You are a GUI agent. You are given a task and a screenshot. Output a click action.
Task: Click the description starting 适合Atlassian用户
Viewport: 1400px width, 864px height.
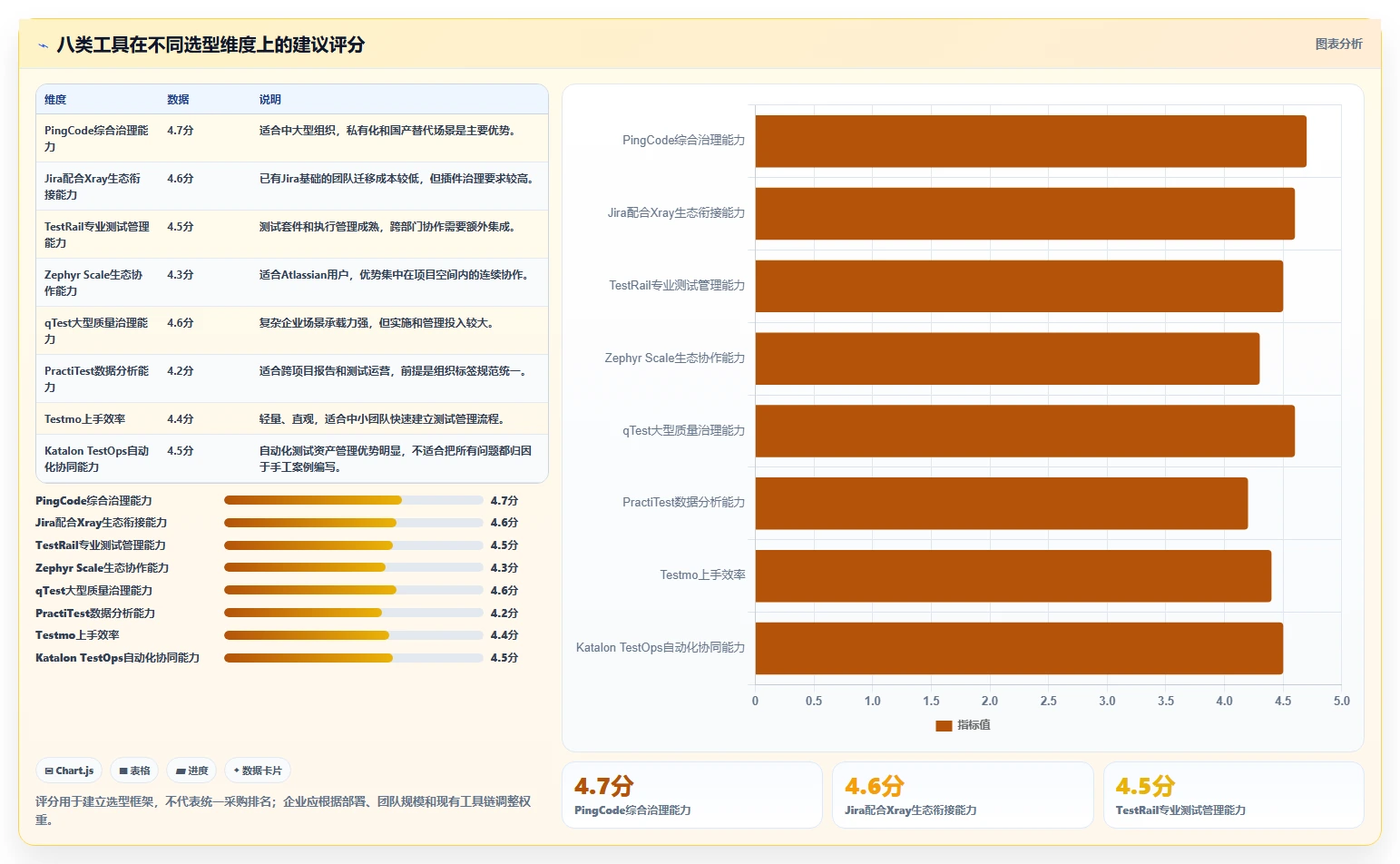(x=397, y=275)
